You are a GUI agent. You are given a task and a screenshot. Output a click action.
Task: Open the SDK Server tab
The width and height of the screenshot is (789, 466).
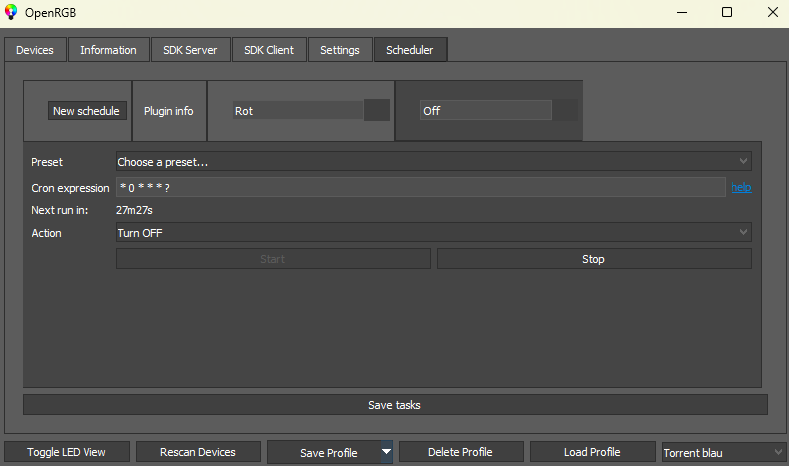tap(190, 50)
